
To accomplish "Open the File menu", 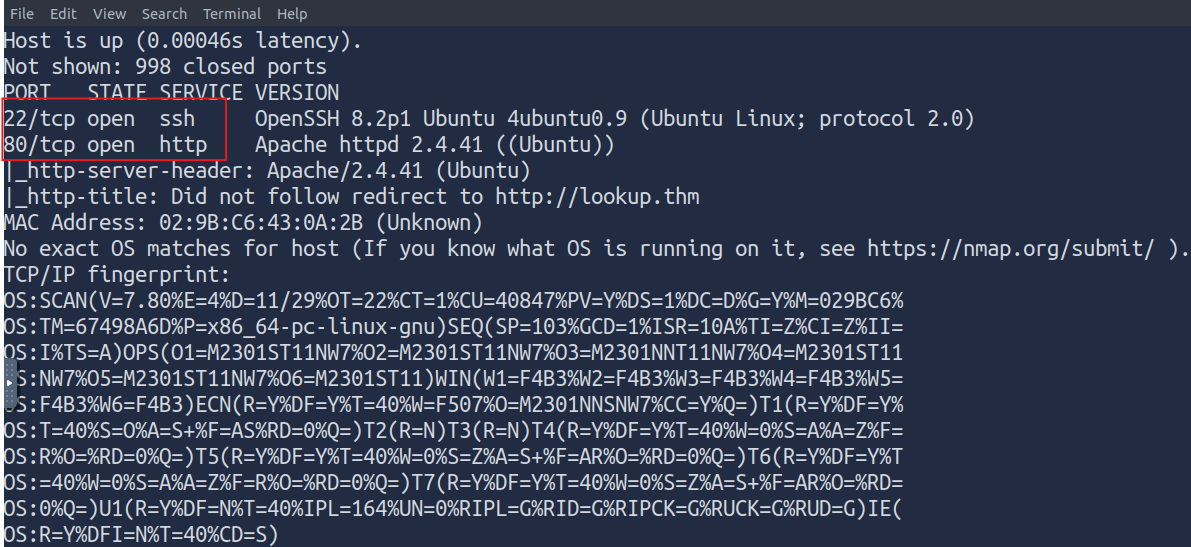I will pyautogui.click(x=21, y=14).
